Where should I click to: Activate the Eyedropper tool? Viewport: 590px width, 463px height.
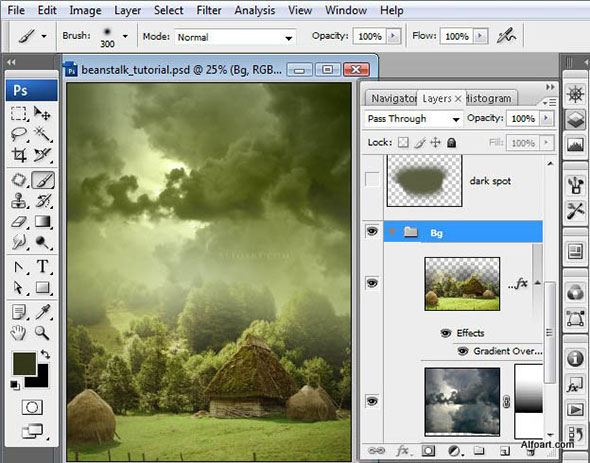coord(43,312)
